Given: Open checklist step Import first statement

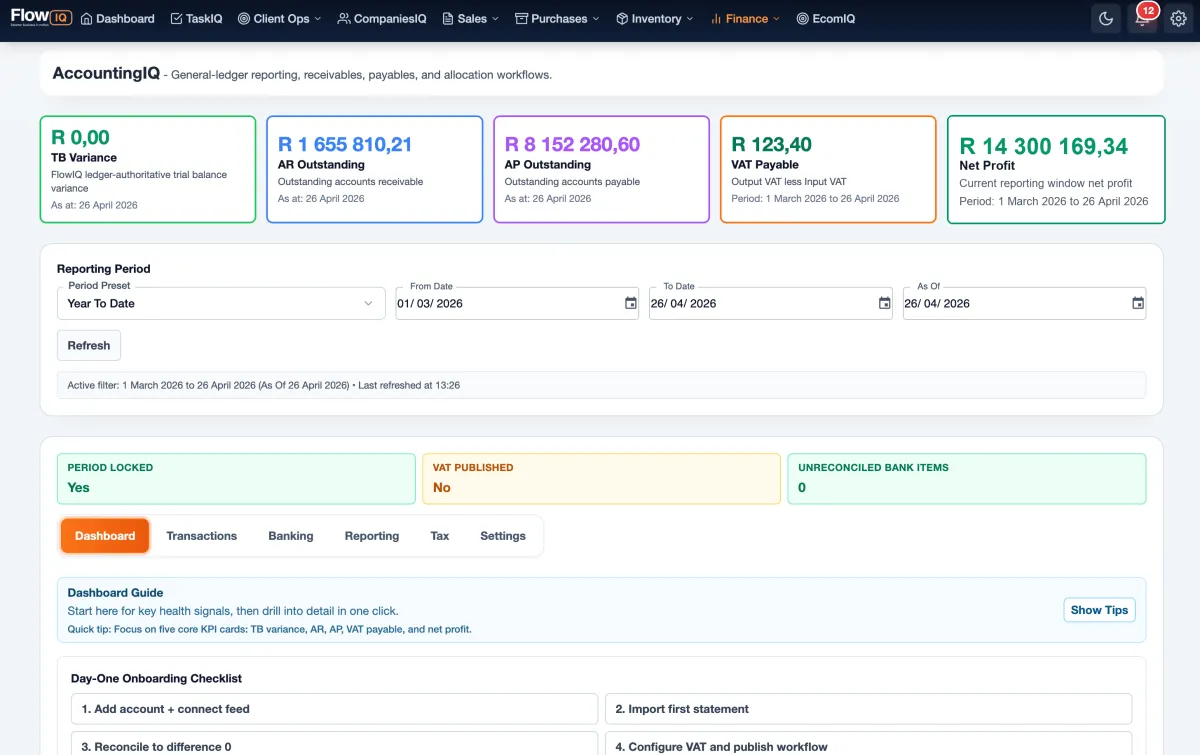Looking at the screenshot, I should (869, 709).
